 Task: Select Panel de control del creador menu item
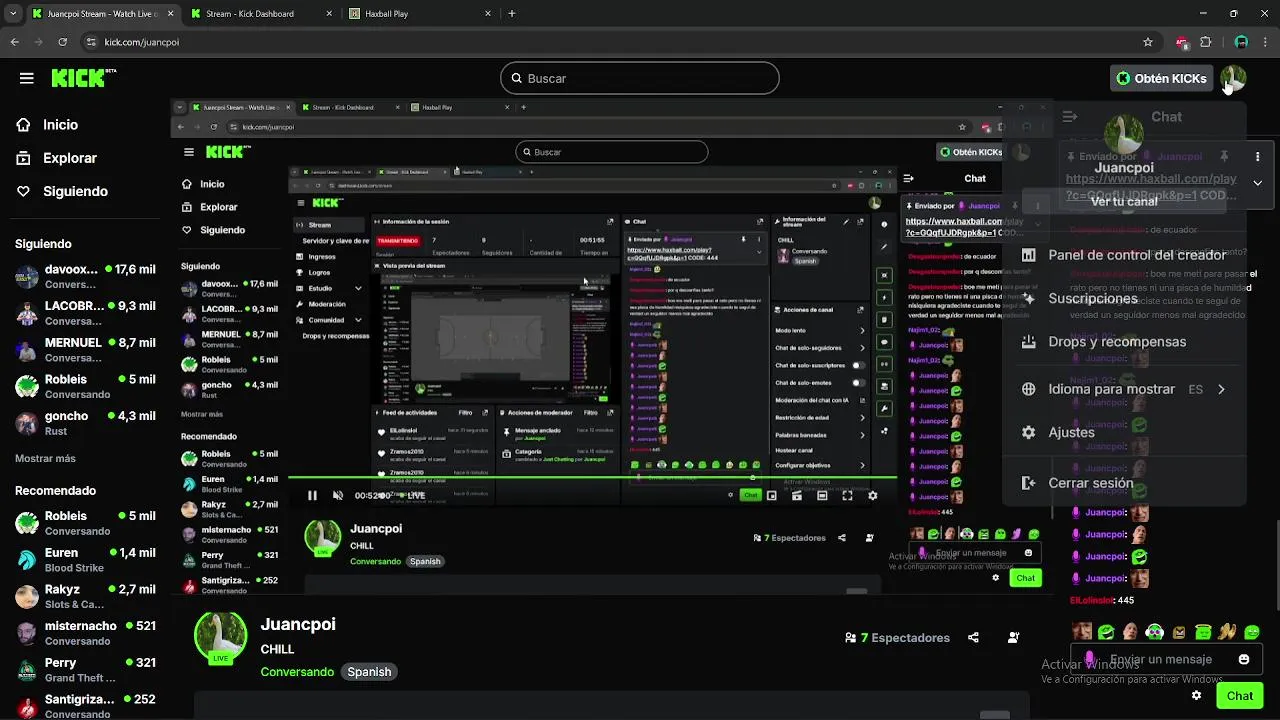pos(1124,255)
